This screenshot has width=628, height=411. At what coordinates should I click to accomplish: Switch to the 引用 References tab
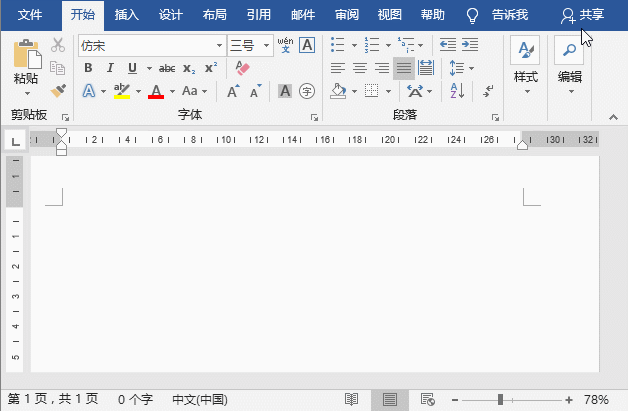pos(259,15)
